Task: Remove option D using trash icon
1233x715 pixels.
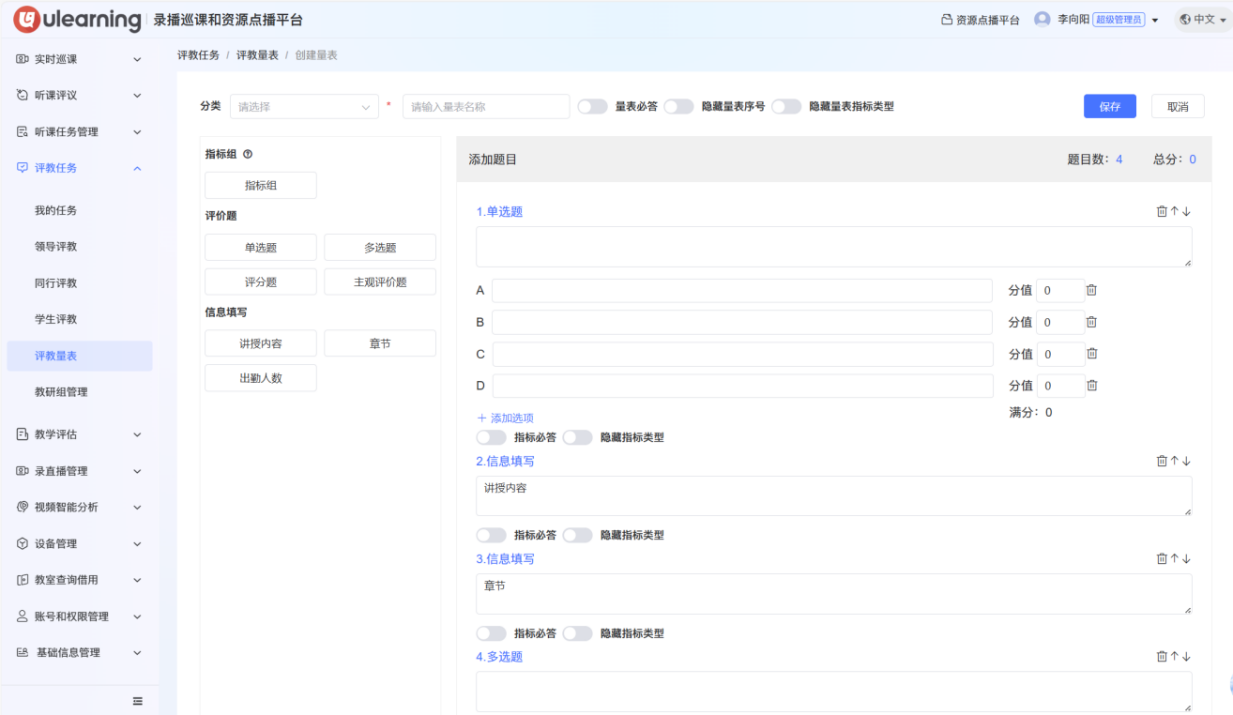Action: click(x=1092, y=386)
